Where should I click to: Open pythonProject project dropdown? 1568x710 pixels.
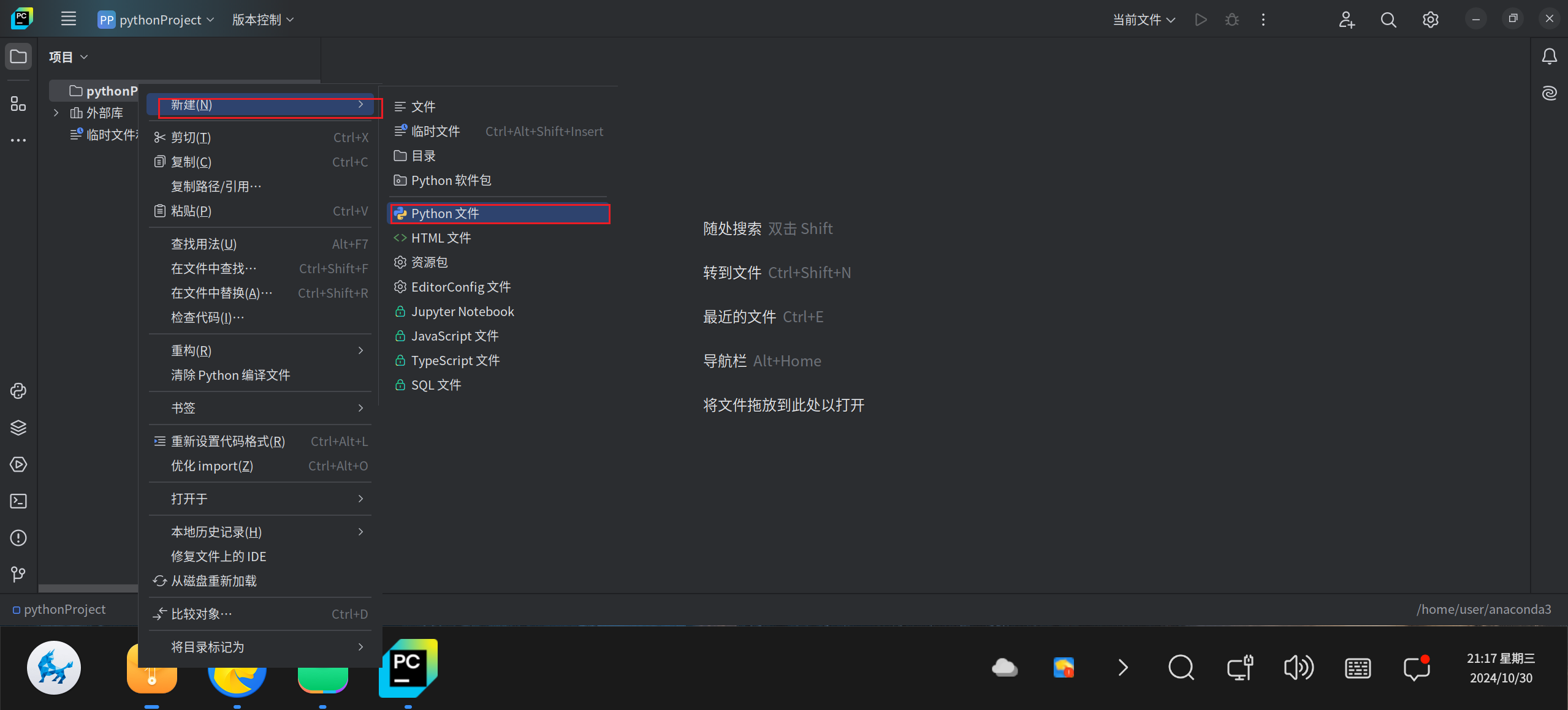click(156, 20)
